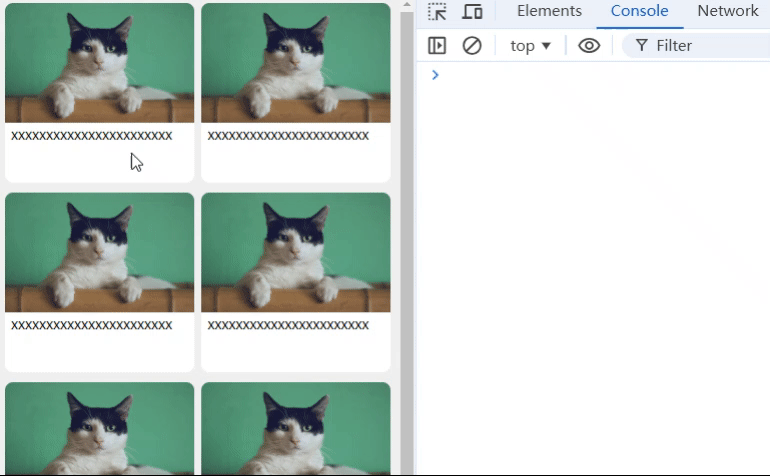Click the console prompt chevron
Screen dimensions: 770x476
coord(435,75)
